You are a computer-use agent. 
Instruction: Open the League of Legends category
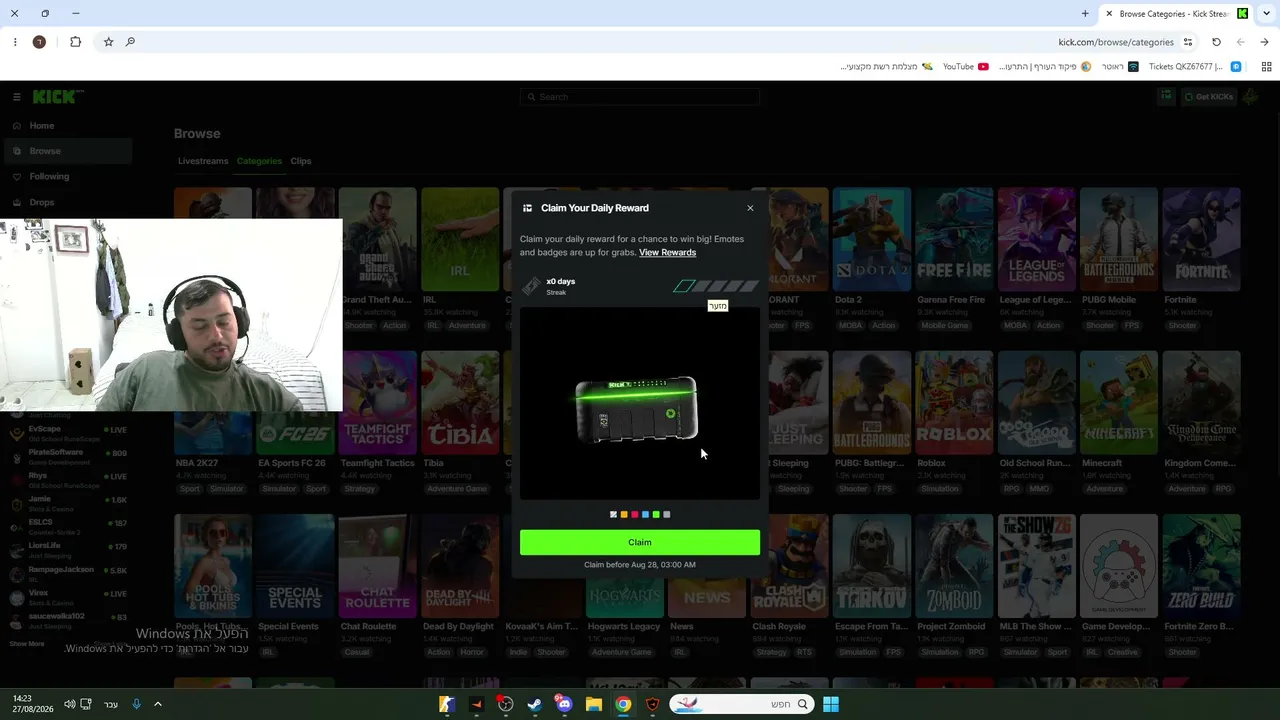click(x=1037, y=239)
